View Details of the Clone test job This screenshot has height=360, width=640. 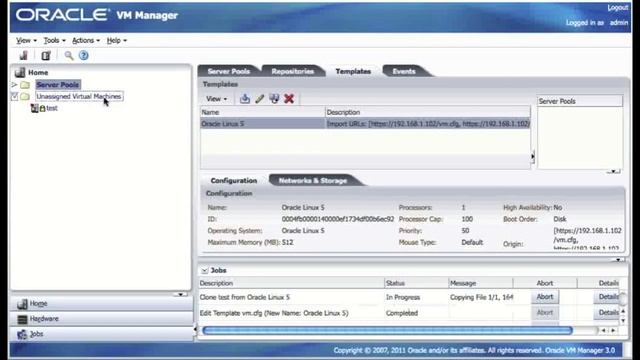pyautogui.click(x=608, y=297)
